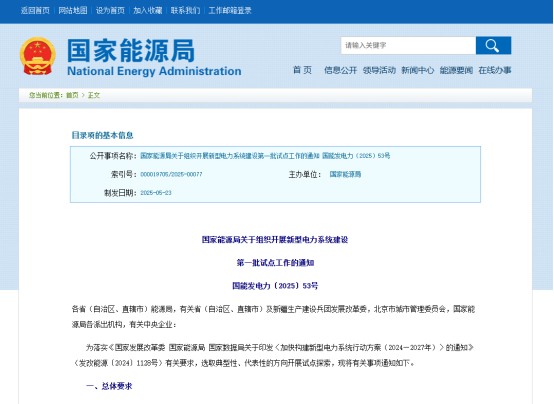This screenshot has width=554, height=404.
Task: Focus the keyword search input field
Action: (408, 45)
